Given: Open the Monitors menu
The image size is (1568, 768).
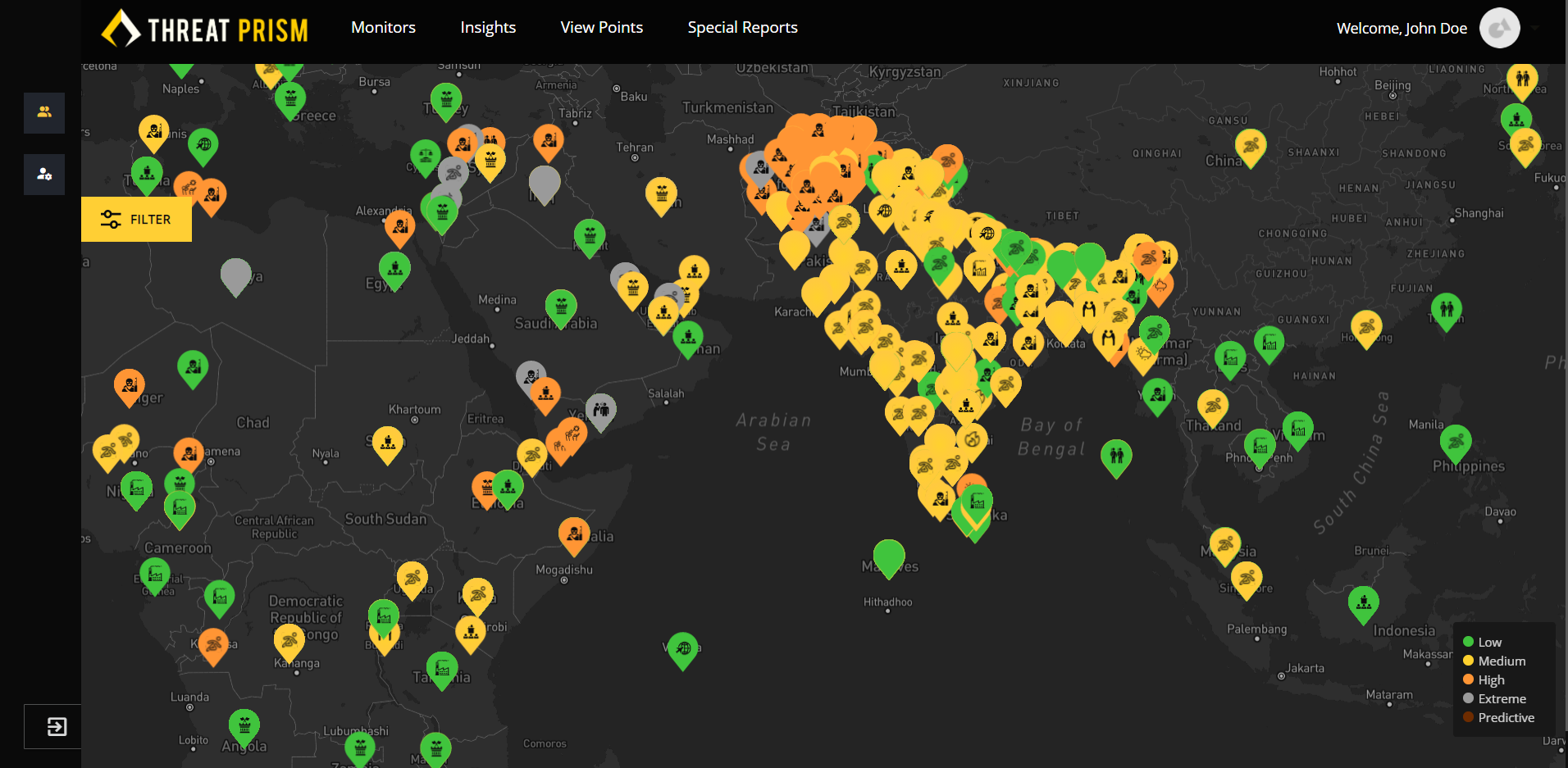Looking at the screenshot, I should 383,28.
